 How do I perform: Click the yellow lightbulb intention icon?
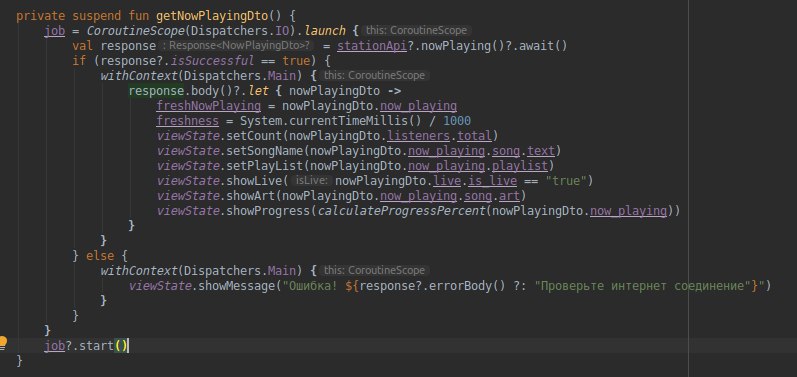point(4,342)
